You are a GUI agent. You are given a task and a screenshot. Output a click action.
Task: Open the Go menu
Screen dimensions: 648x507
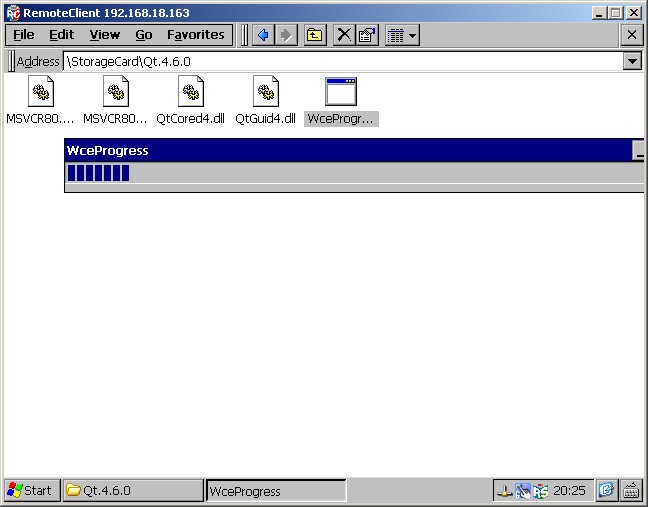(143, 35)
